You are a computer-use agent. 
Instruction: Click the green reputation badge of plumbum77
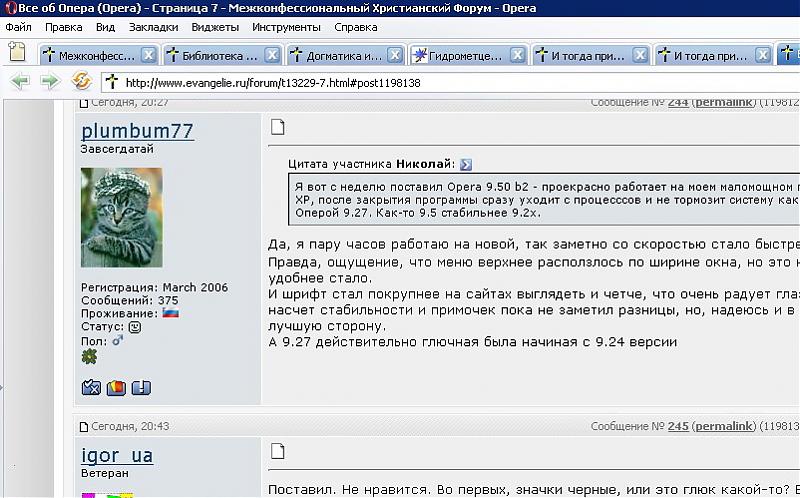point(89,356)
